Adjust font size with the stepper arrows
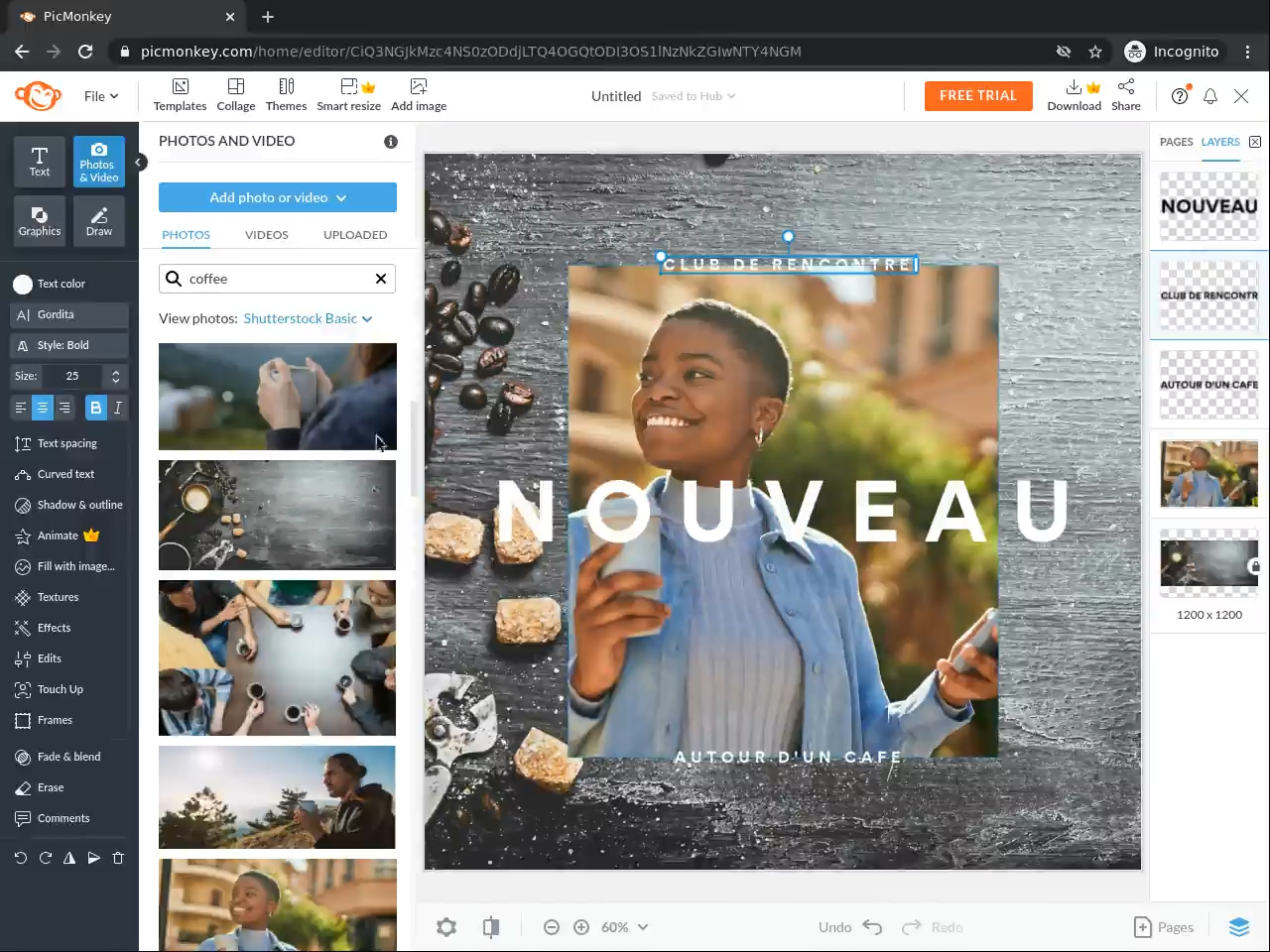Screen dimensions: 1270x952 (x=115, y=376)
